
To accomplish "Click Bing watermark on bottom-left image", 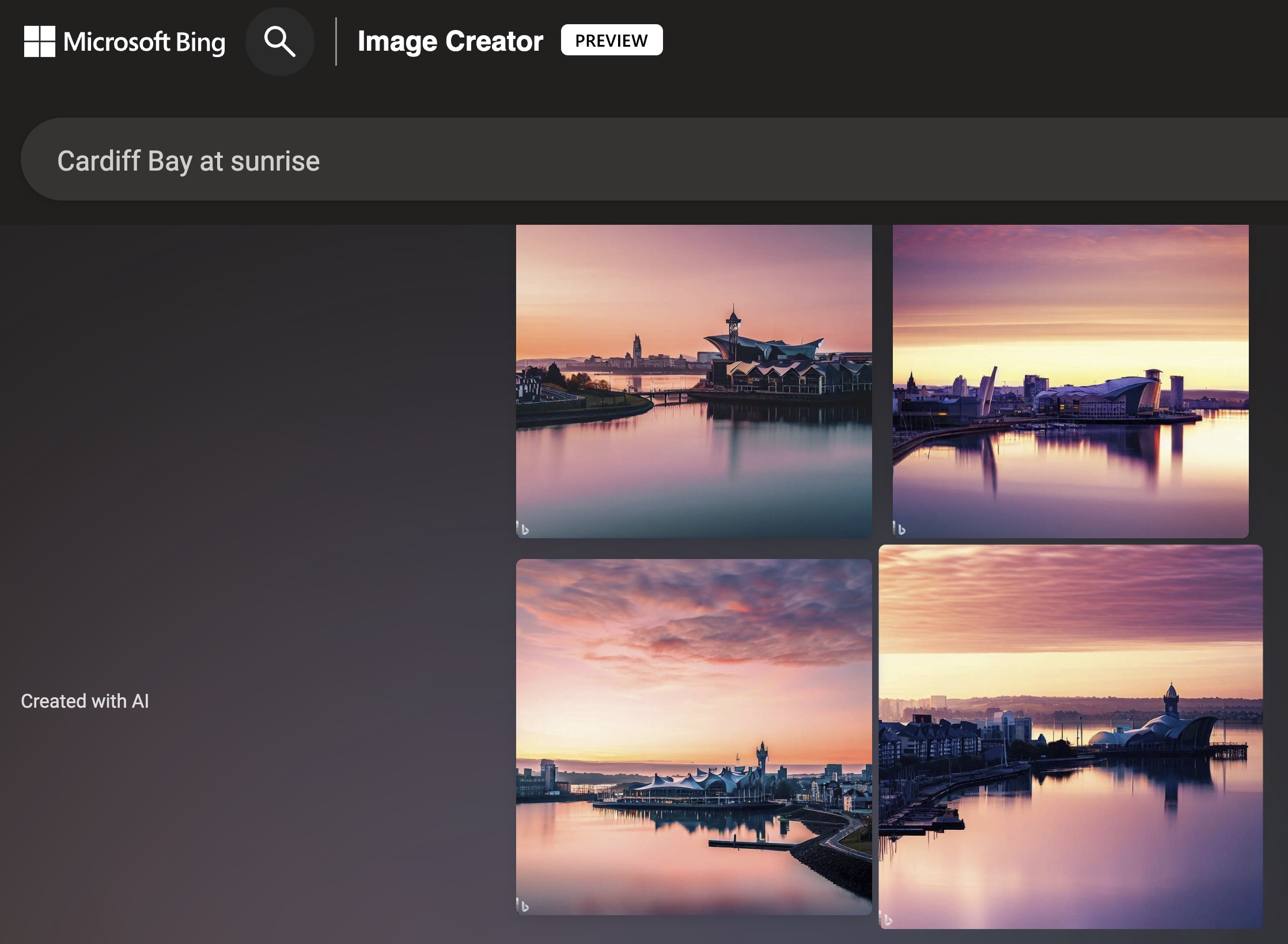I will [522, 905].
